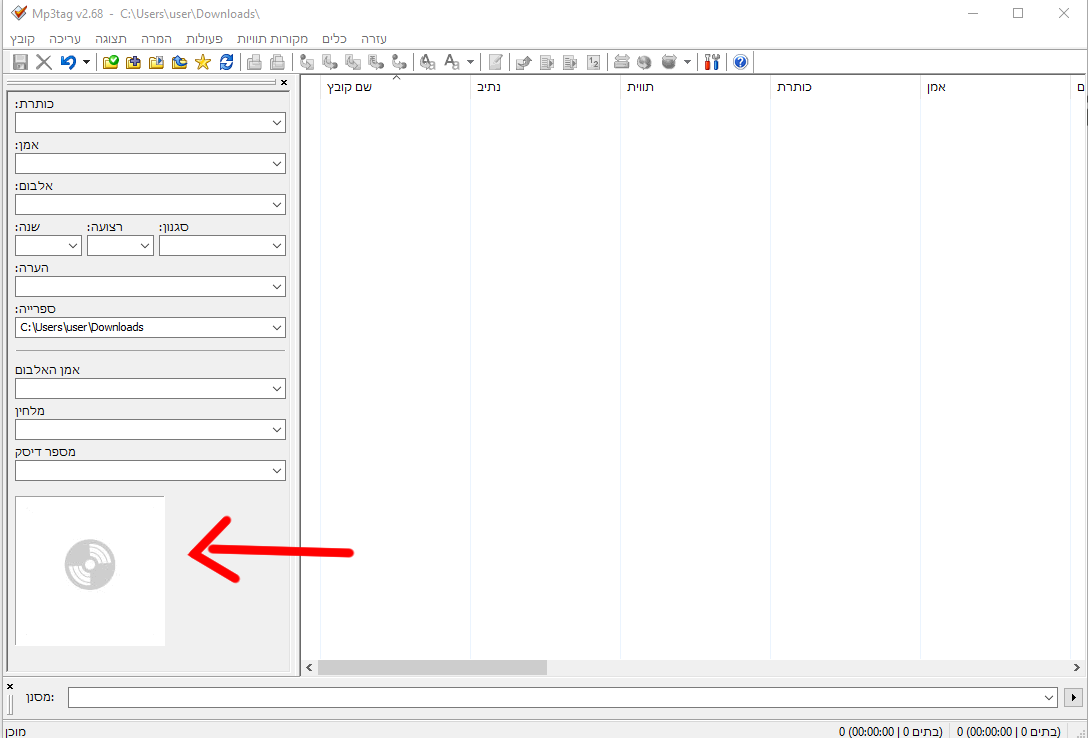The height and width of the screenshot is (738, 1088).
Task: Expand the ספרייה path dropdown
Action: [278, 327]
